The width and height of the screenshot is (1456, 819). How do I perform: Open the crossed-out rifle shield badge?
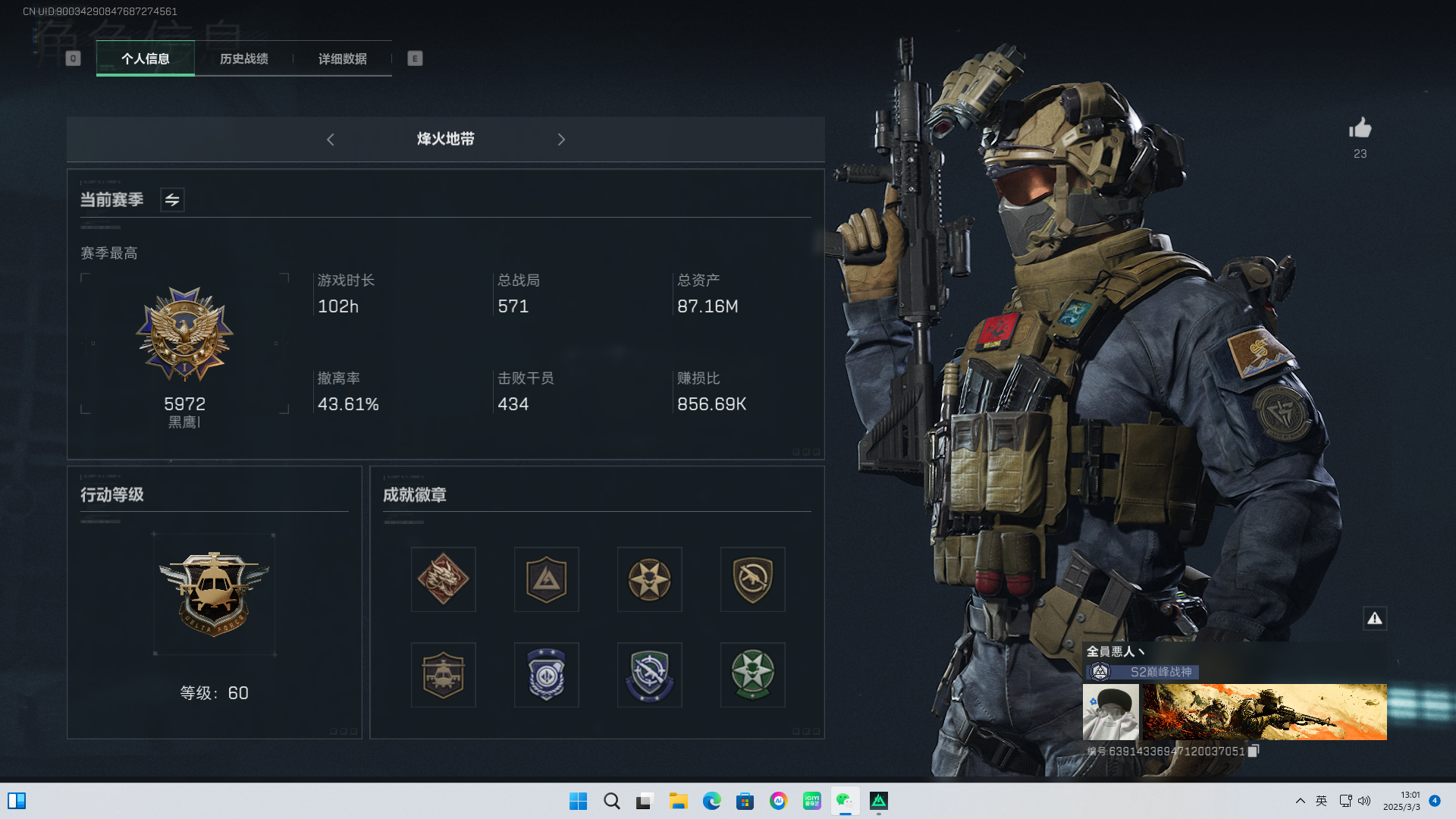pyautogui.click(x=752, y=579)
